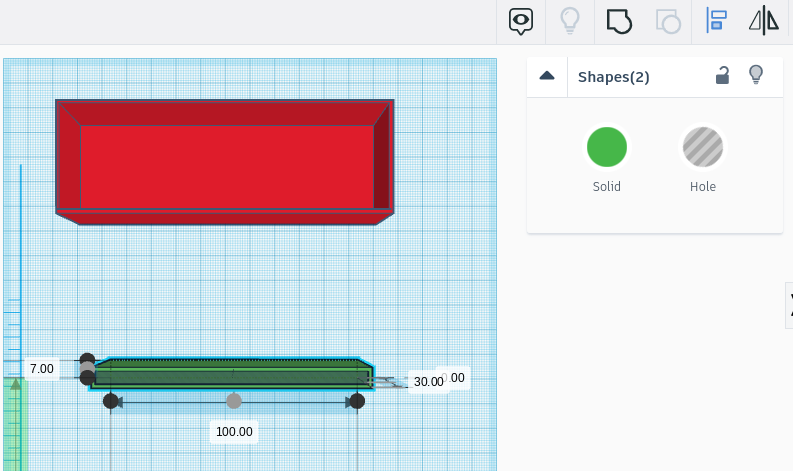Click the top black handle by the 7.00 label
This screenshot has height=471, width=793.
(87, 360)
